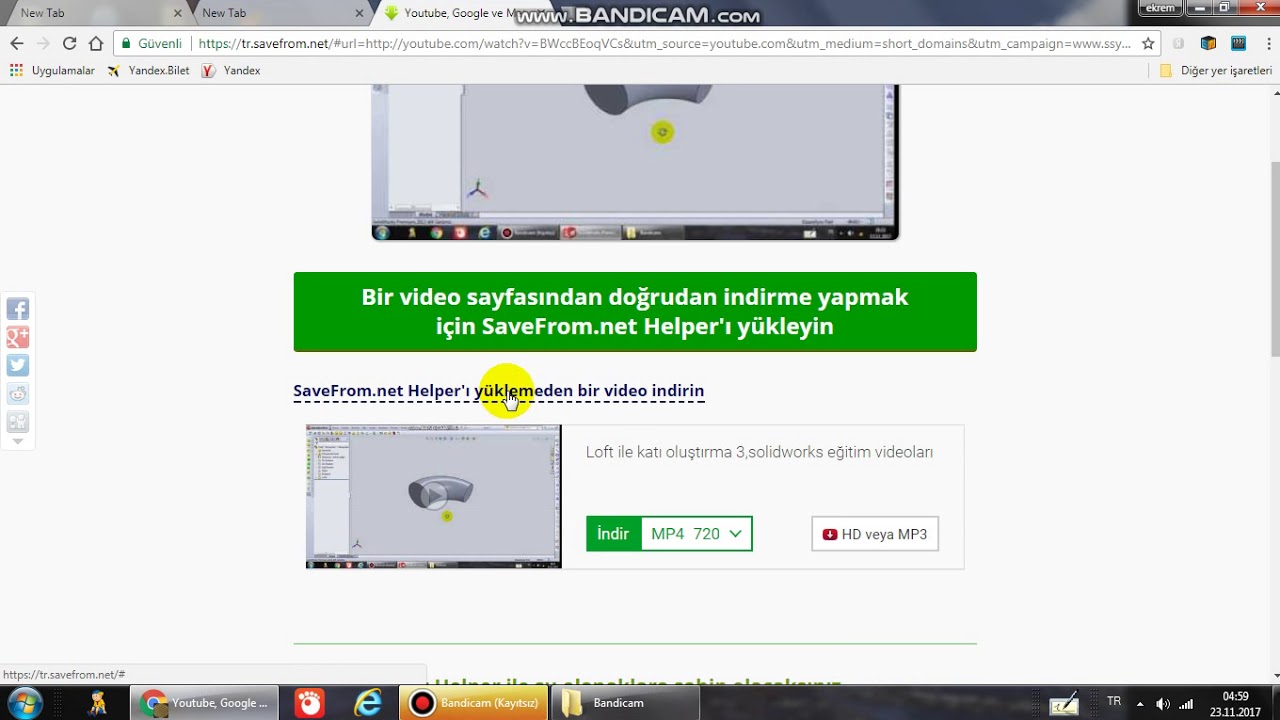Click the clock showing 04:59
Viewport: 1280px width, 720px height.
point(1236,703)
